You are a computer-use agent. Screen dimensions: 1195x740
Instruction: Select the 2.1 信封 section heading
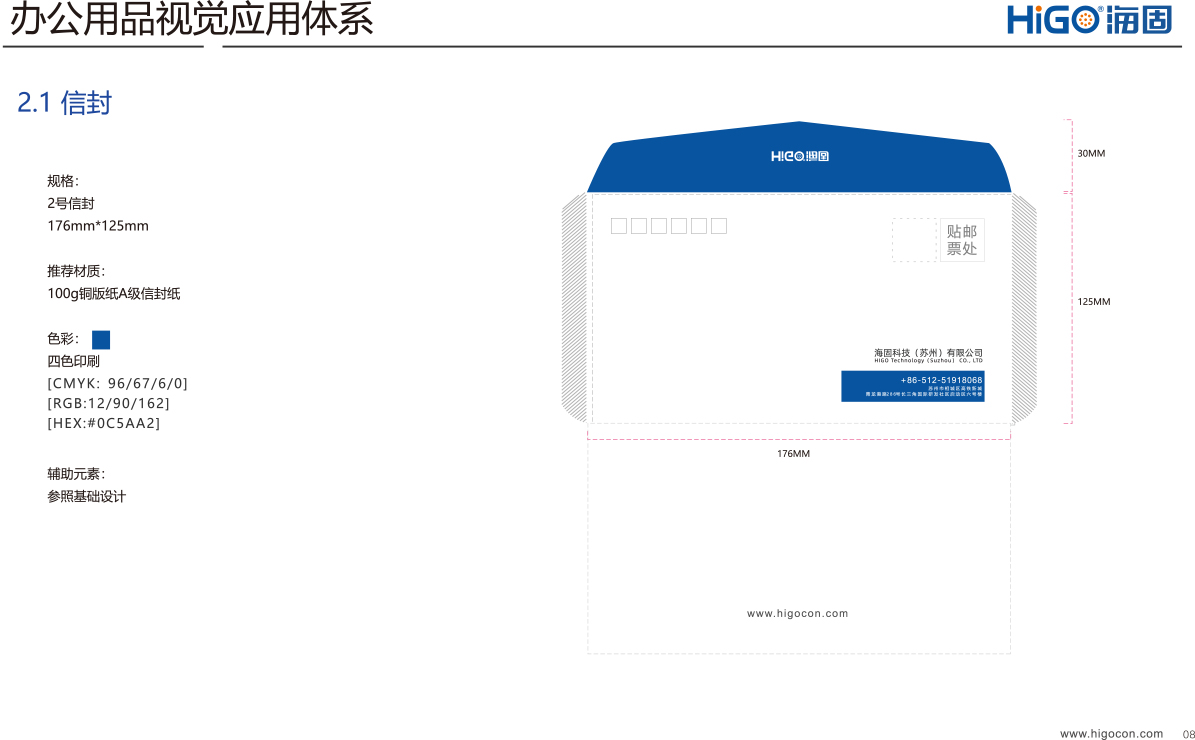(64, 103)
